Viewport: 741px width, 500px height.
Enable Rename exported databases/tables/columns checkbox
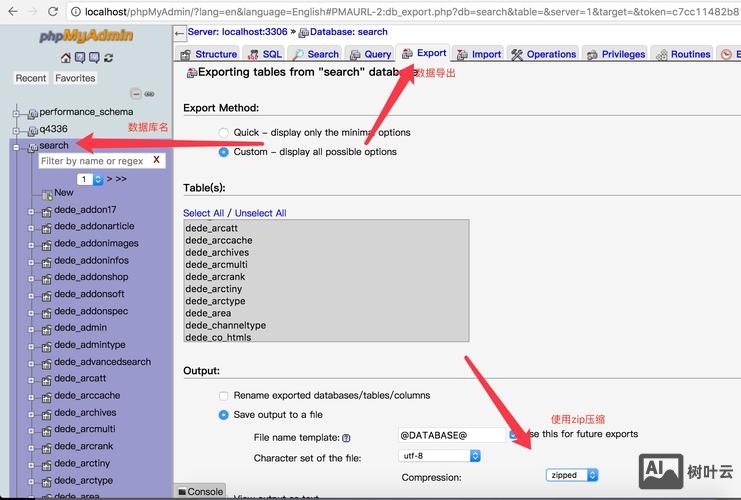[x=224, y=395]
